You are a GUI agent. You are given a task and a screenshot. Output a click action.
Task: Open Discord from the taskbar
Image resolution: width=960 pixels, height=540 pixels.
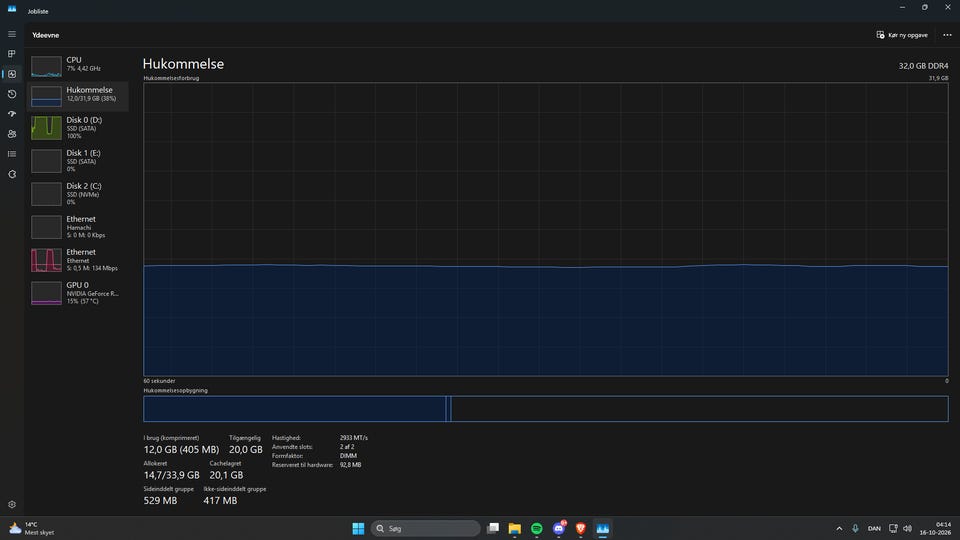pyautogui.click(x=559, y=528)
